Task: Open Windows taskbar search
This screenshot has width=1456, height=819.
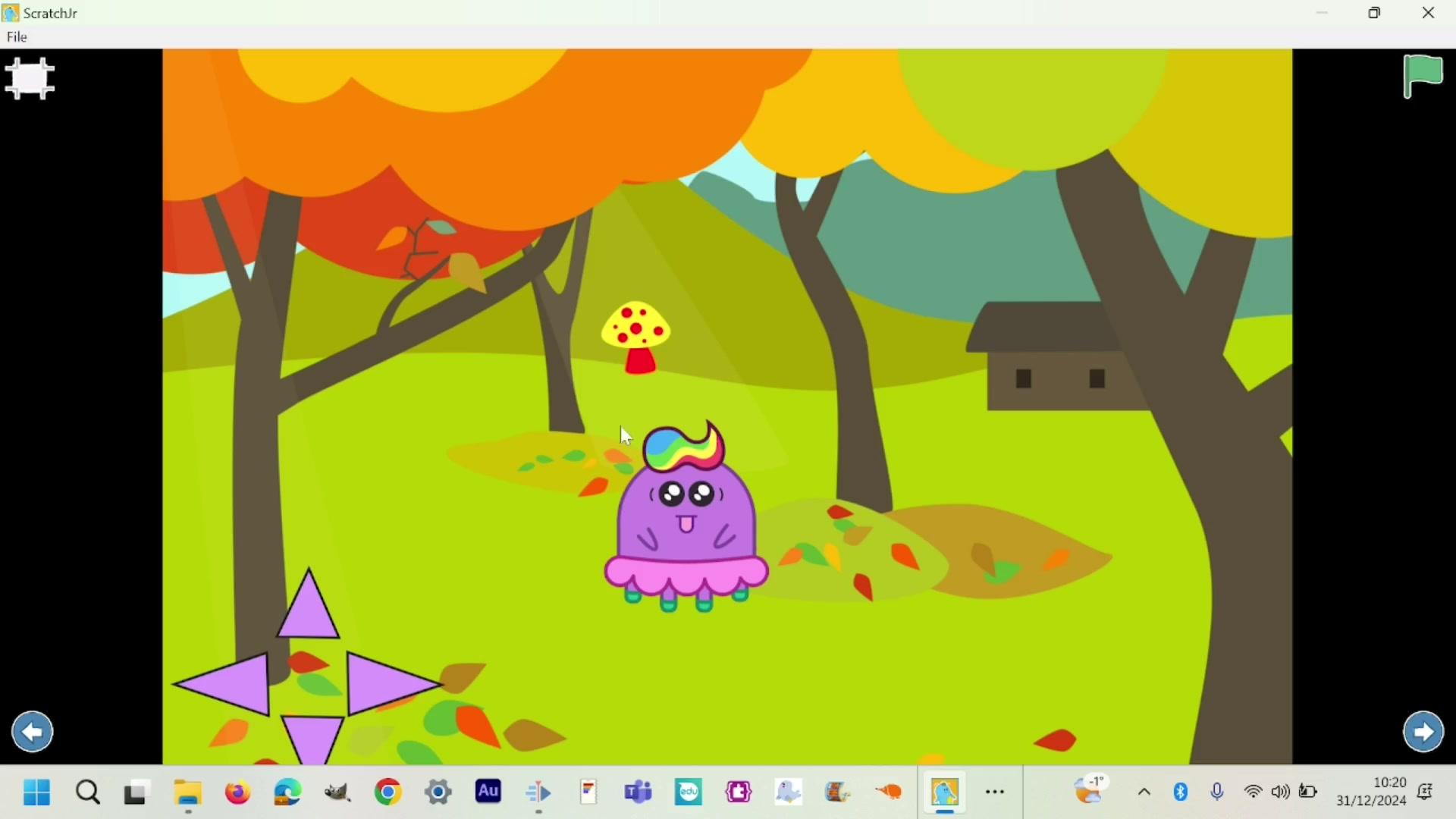Action: [x=88, y=793]
